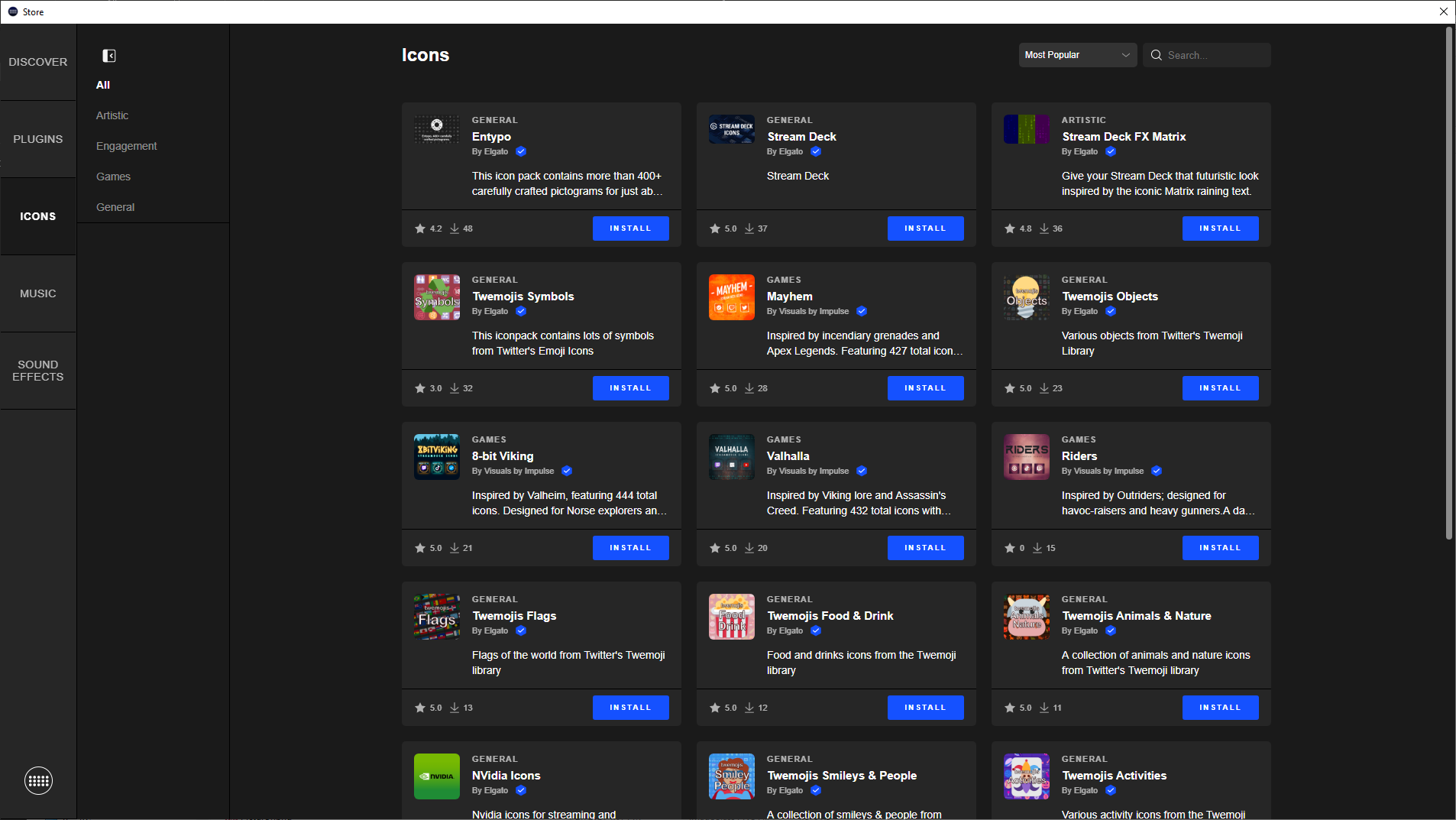Open the Mayhem pack thumbnail

[x=732, y=297]
